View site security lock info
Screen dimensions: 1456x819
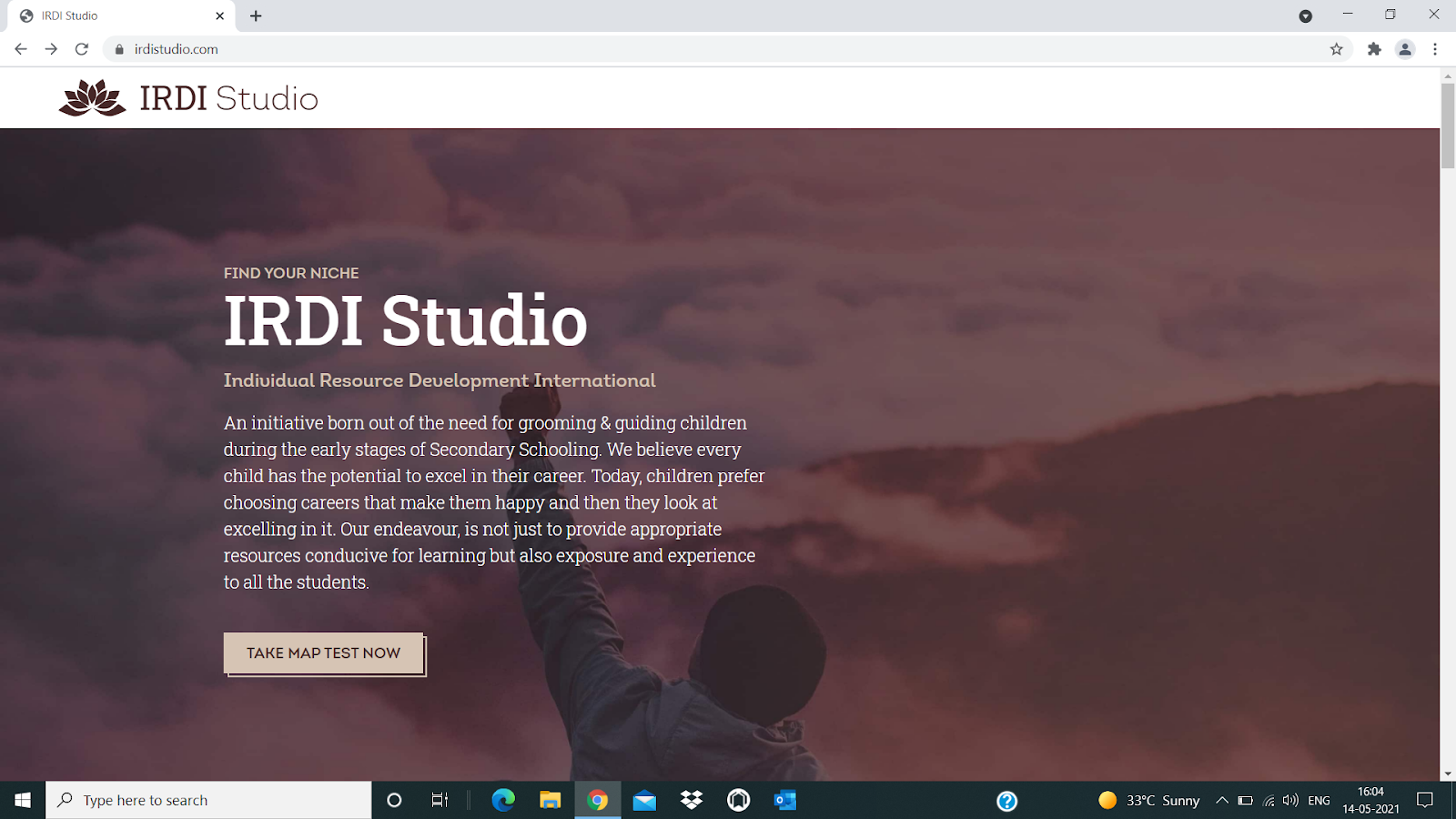tap(119, 49)
